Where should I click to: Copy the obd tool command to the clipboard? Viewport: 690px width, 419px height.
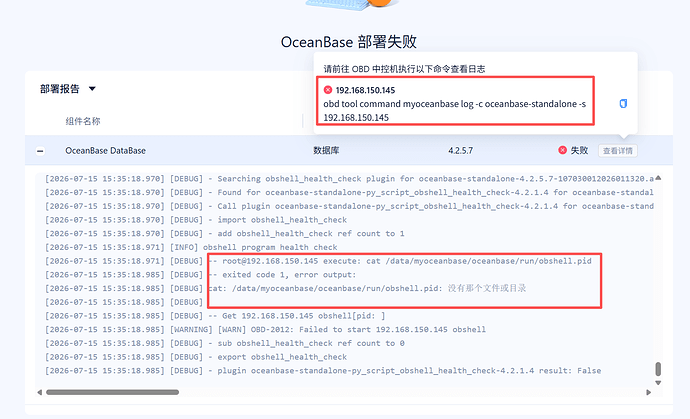click(623, 103)
